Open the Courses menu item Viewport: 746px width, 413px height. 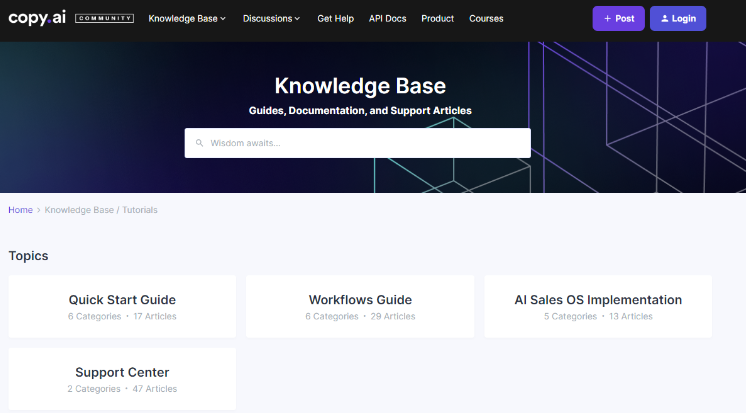tap(486, 18)
